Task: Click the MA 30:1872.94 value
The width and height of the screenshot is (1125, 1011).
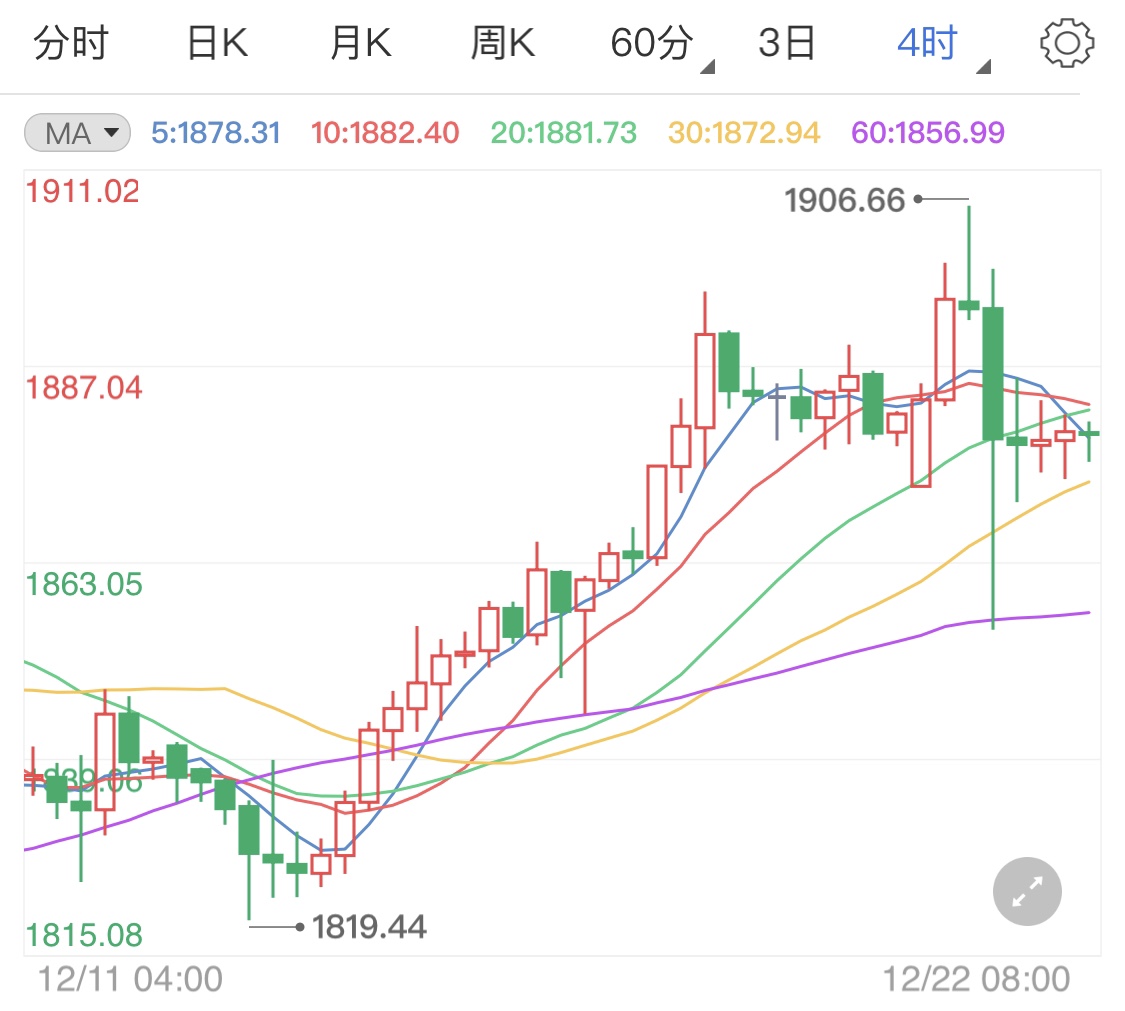Action: [744, 133]
